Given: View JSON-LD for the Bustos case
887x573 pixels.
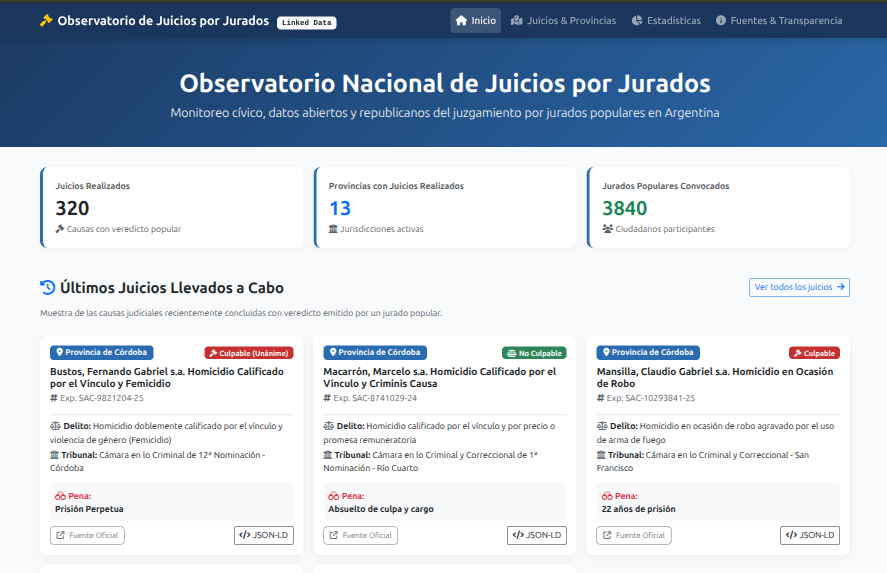Looking at the screenshot, I should [x=264, y=535].
